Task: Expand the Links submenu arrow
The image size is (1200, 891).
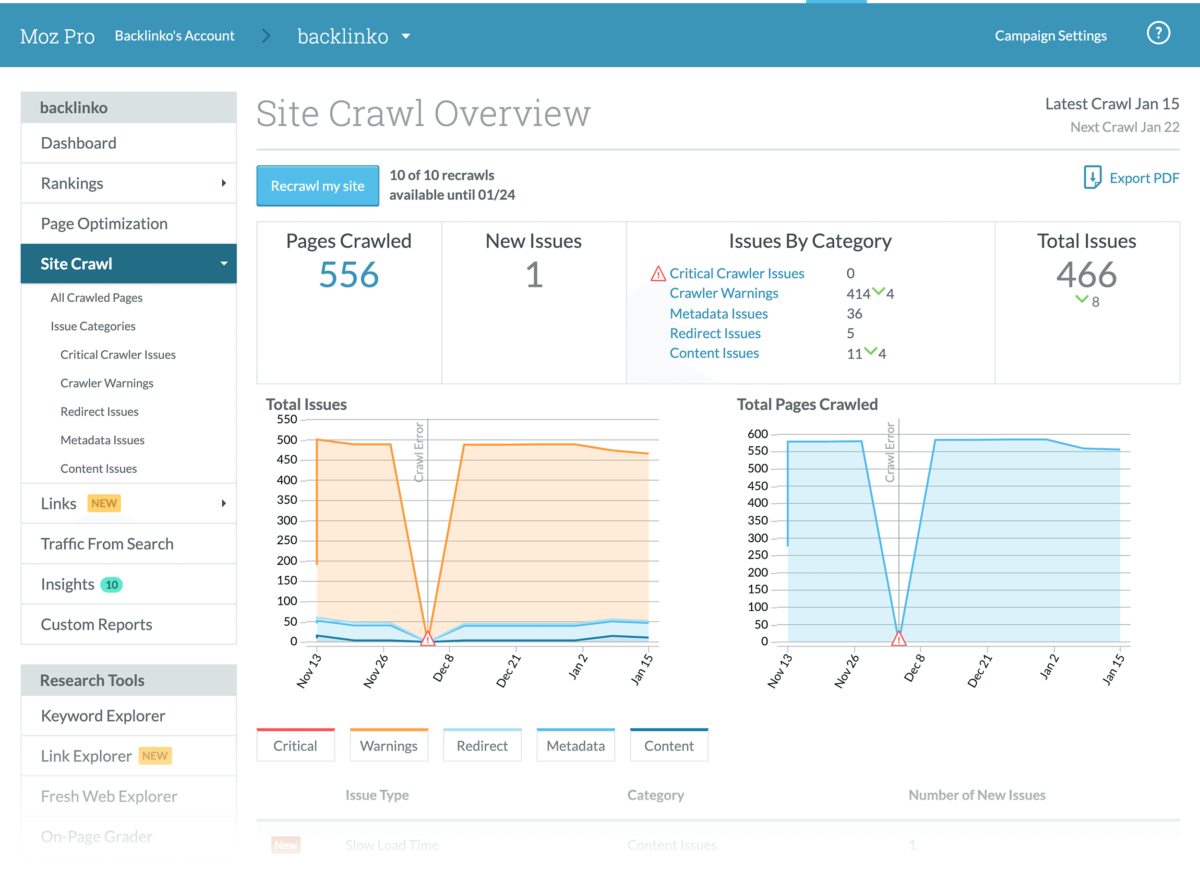Action: [x=223, y=503]
